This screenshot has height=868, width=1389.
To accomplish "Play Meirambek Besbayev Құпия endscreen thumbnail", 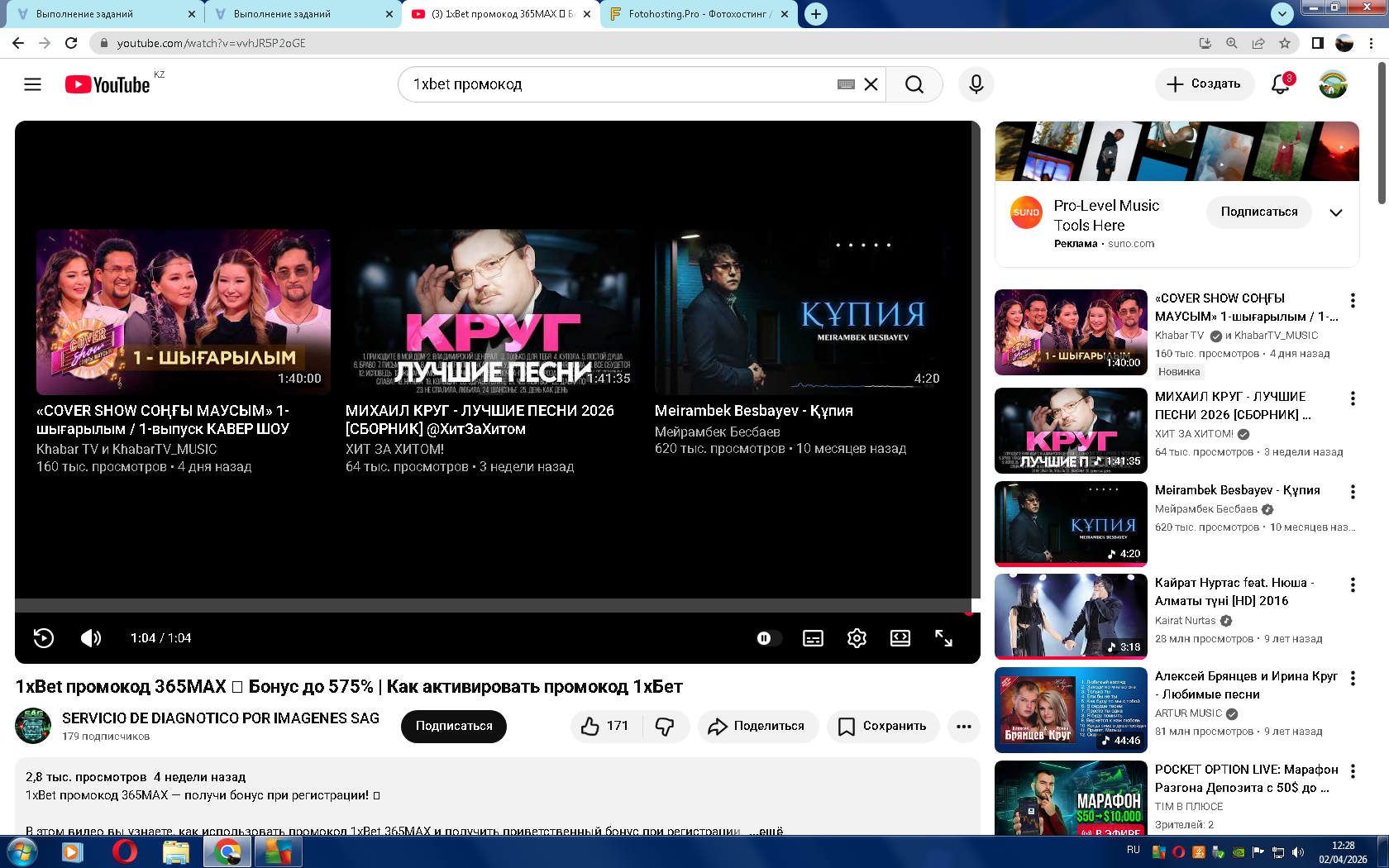I will (x=802, y=312).
